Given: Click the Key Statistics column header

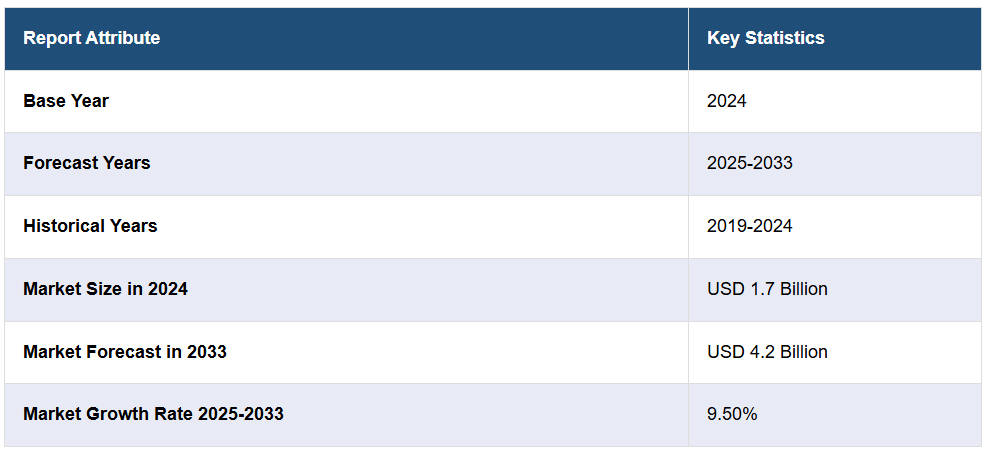Looking at the screenshot, I should tap(765, 38).
